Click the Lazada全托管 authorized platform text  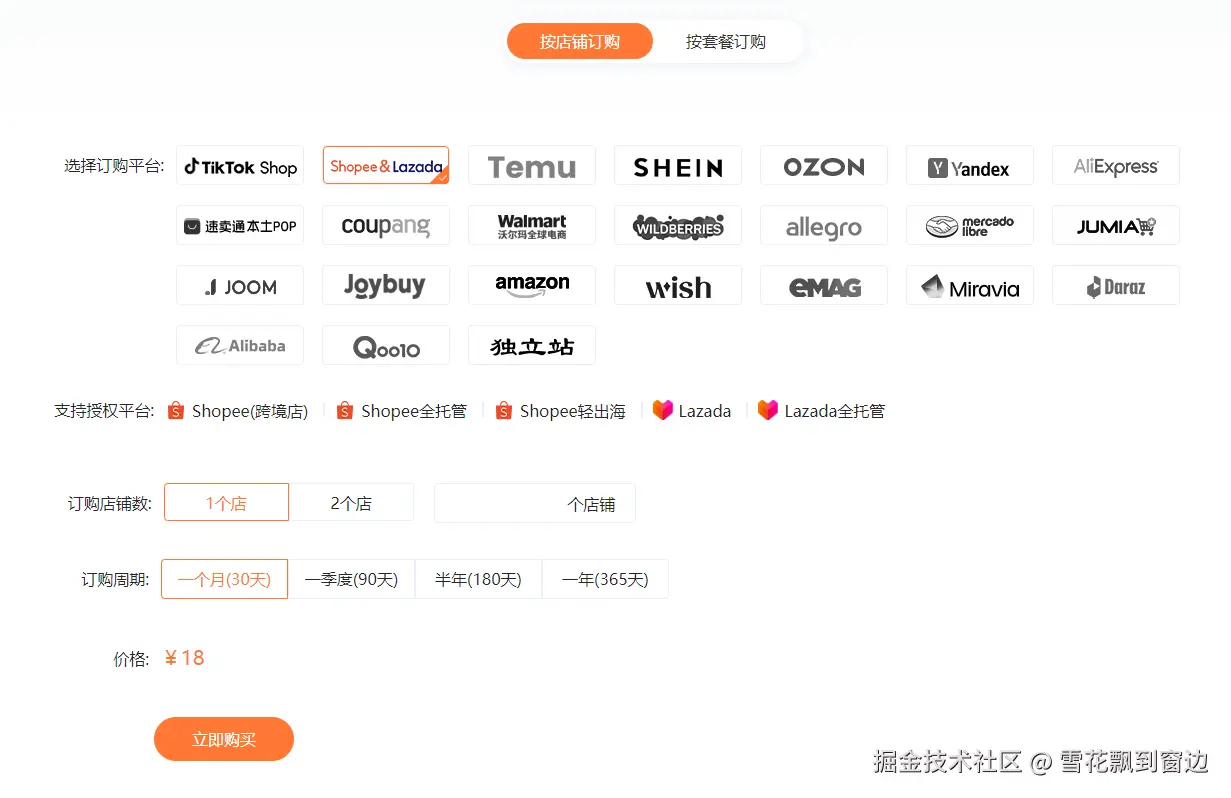pyautogui.click(x=835, y=411)
